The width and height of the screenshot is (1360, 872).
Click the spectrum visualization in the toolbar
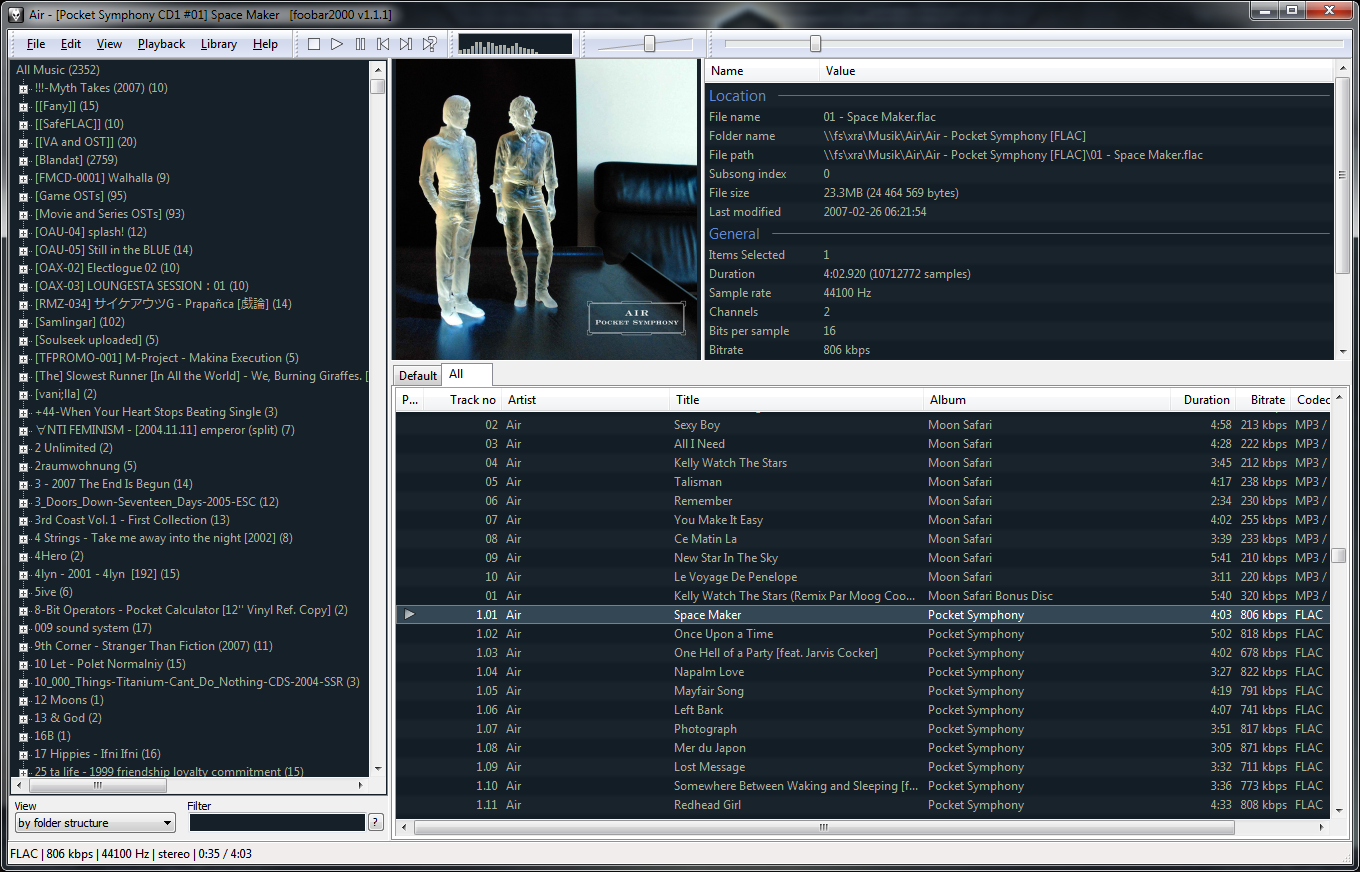coord(515,44)
